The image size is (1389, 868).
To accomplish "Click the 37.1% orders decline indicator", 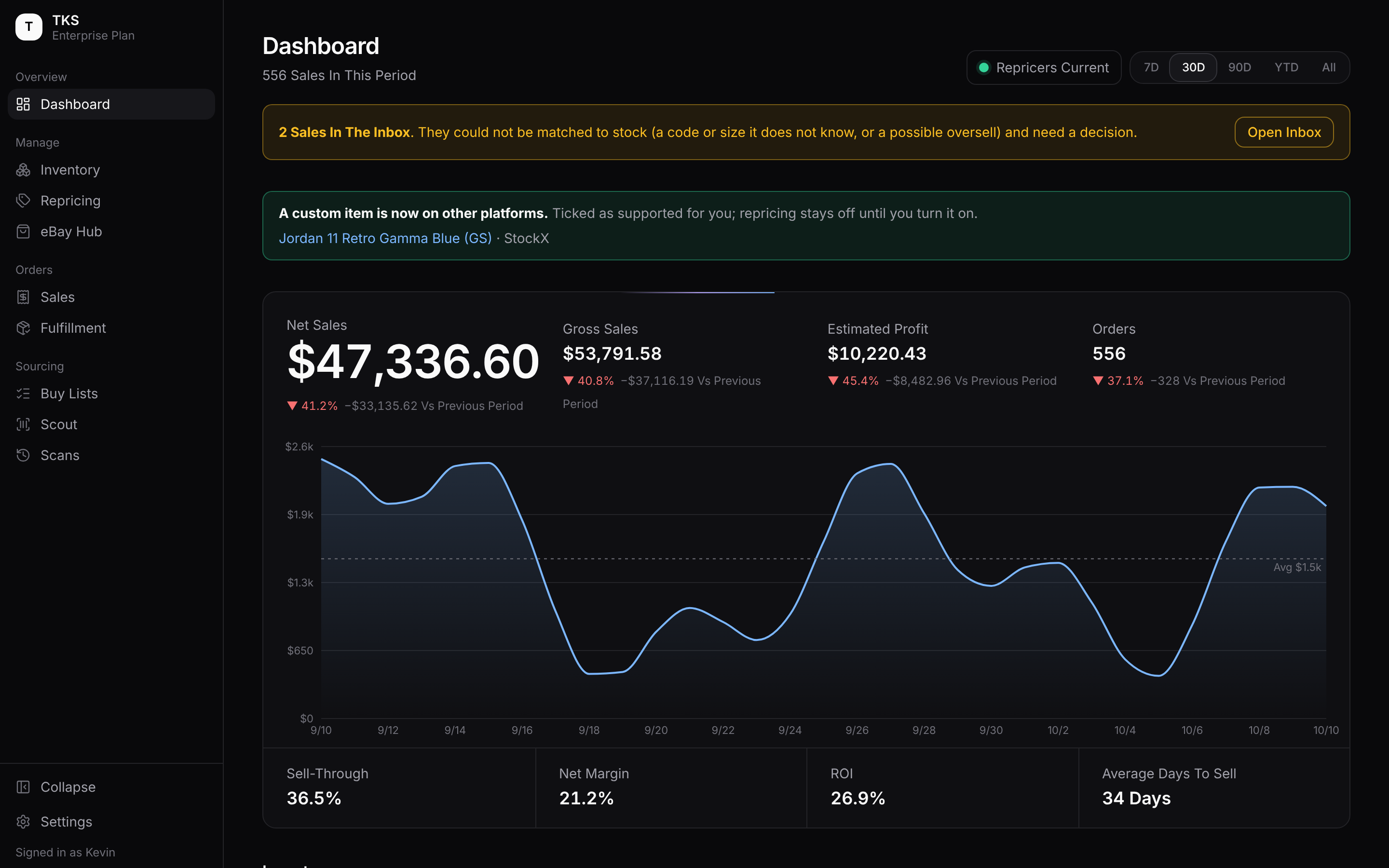I will click(1118, 380).
